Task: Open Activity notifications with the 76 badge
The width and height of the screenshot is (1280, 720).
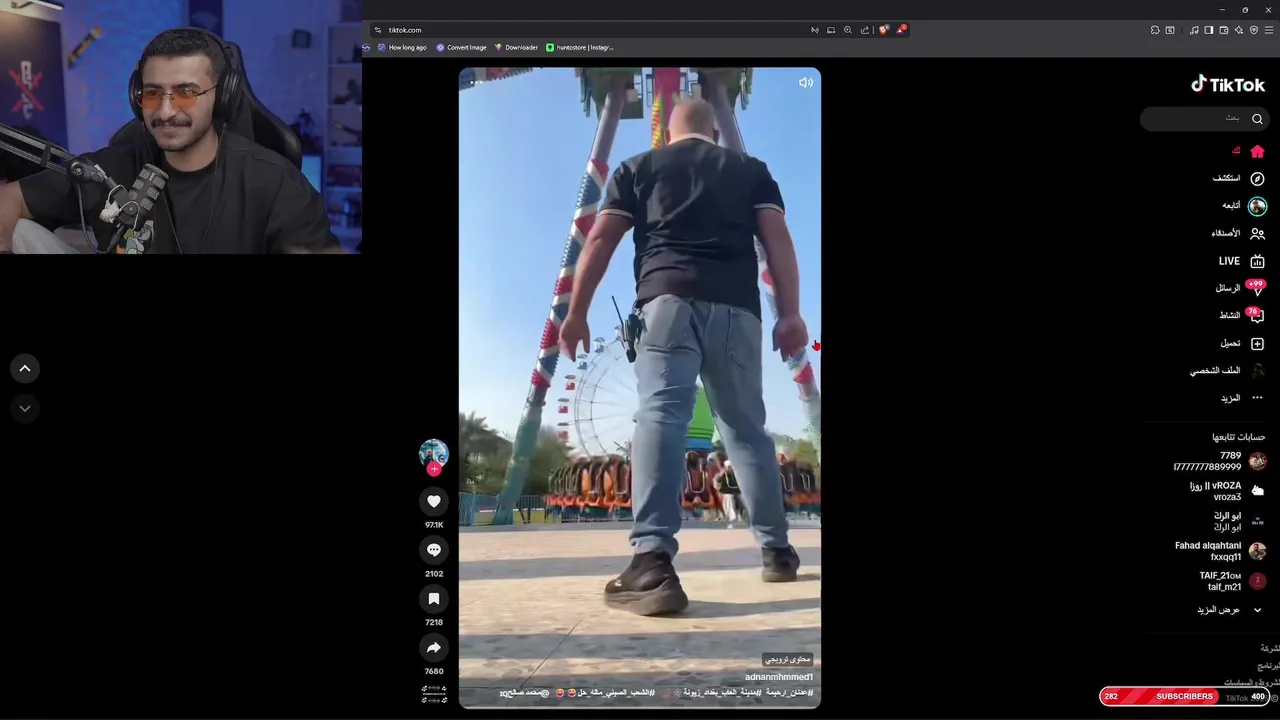Action: (x=1241, y=315)
